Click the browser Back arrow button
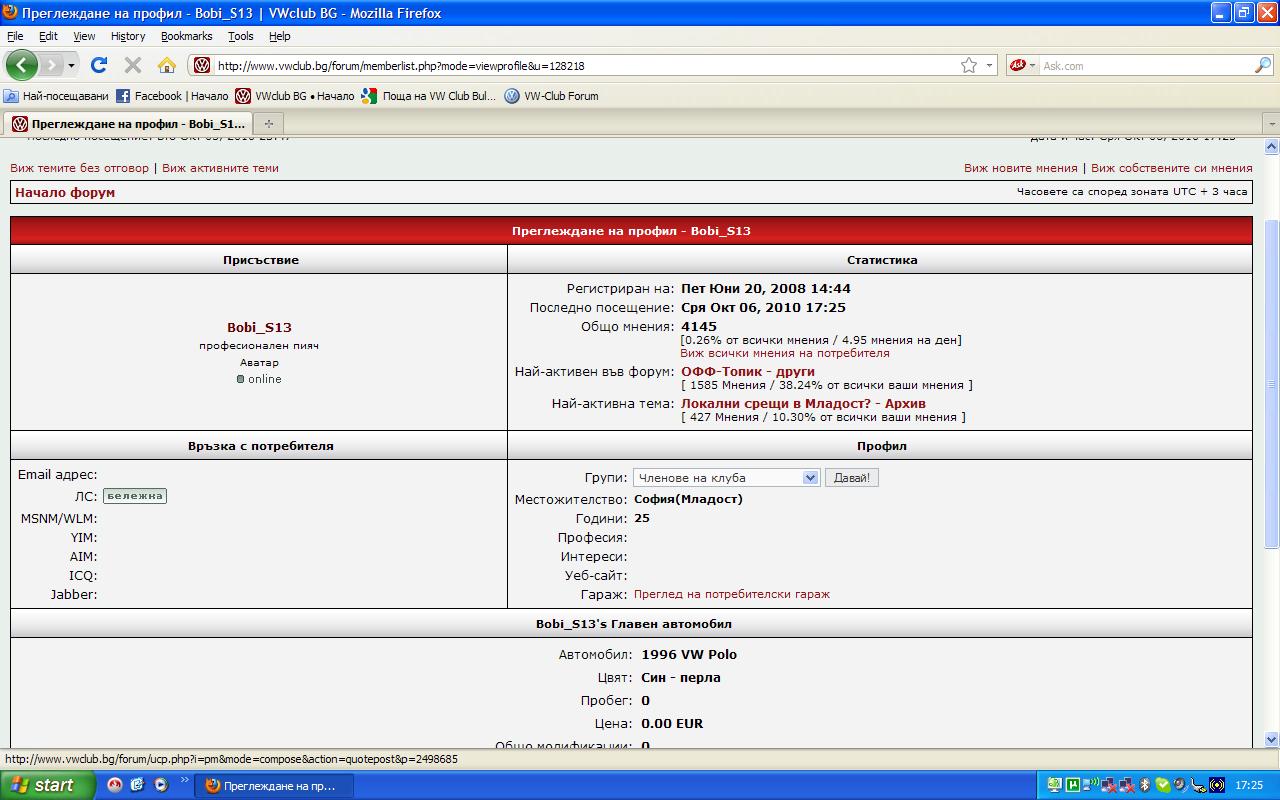This screenshot has height=800, width=1280. tap(21, 65)
